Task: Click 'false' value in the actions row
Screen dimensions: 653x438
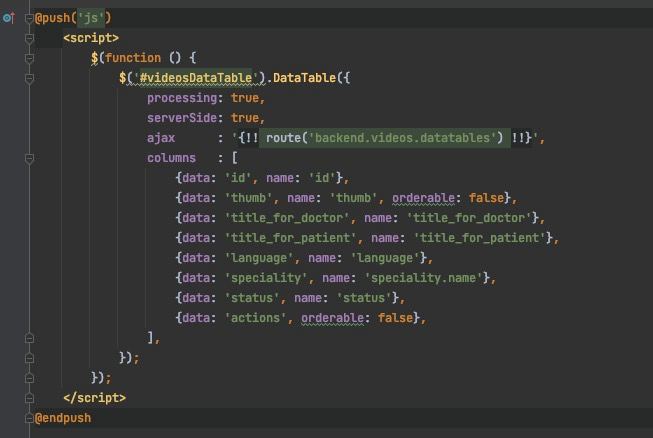Action: click(395, 318)
